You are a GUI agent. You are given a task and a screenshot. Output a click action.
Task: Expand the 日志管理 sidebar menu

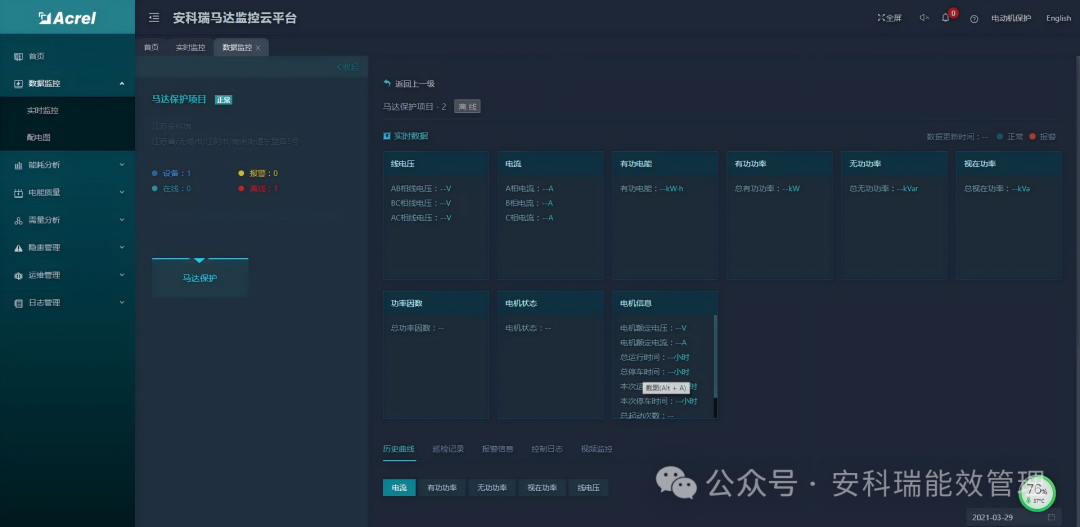pos(122,302)
